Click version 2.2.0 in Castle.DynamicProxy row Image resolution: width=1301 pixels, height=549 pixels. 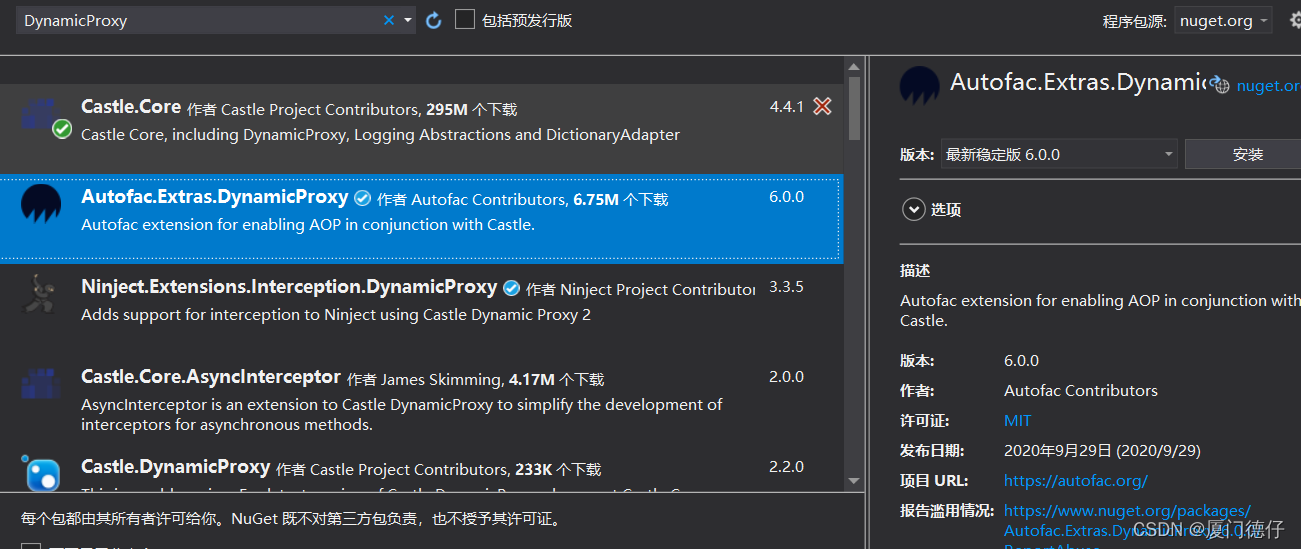point(787,466)
